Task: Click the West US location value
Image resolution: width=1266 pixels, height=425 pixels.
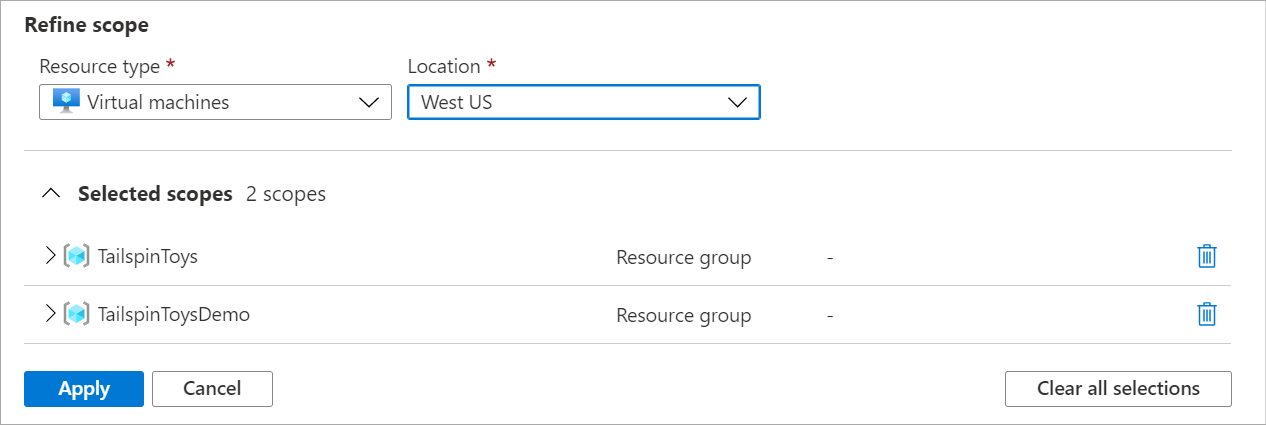Action: (456, 102)
